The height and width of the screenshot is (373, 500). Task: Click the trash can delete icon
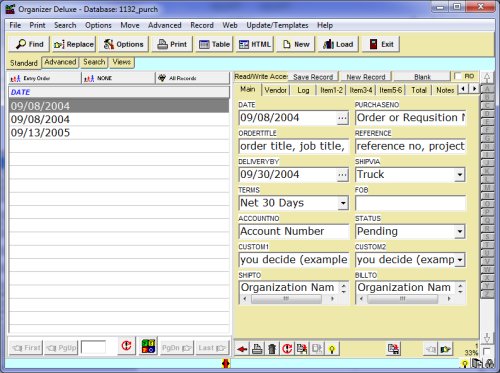click(x=272, y=349)
